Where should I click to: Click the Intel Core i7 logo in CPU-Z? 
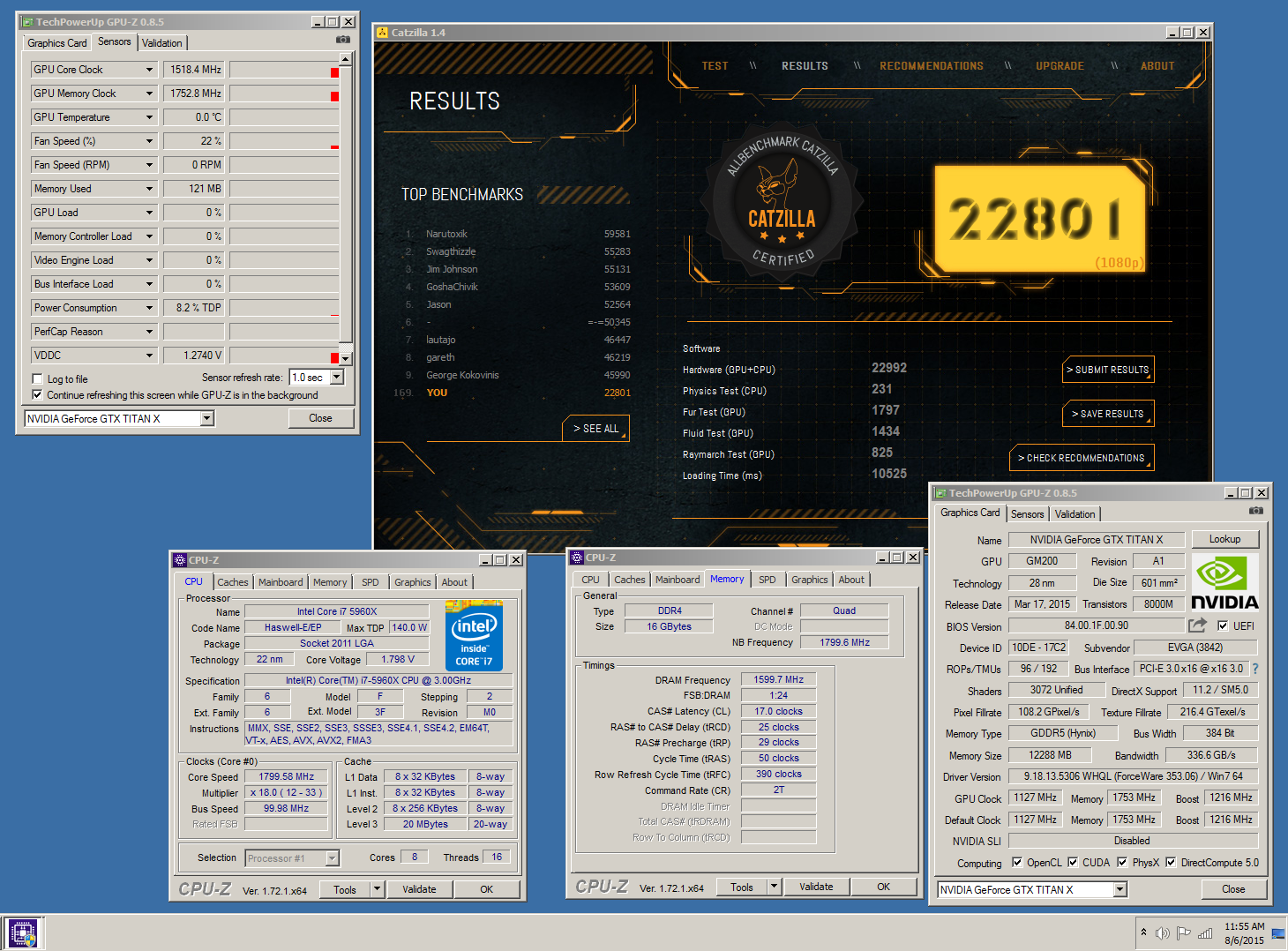[x=475, y=636]
